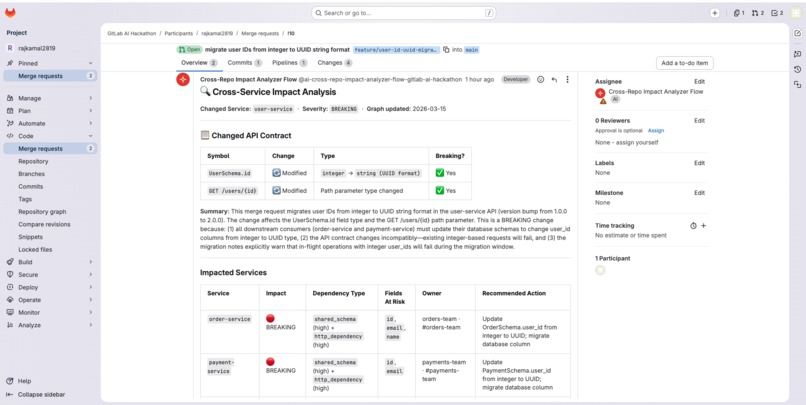Screen dimensions: 806x405
Task: Open pinned Merge requests item
Action: coord(50,76)
